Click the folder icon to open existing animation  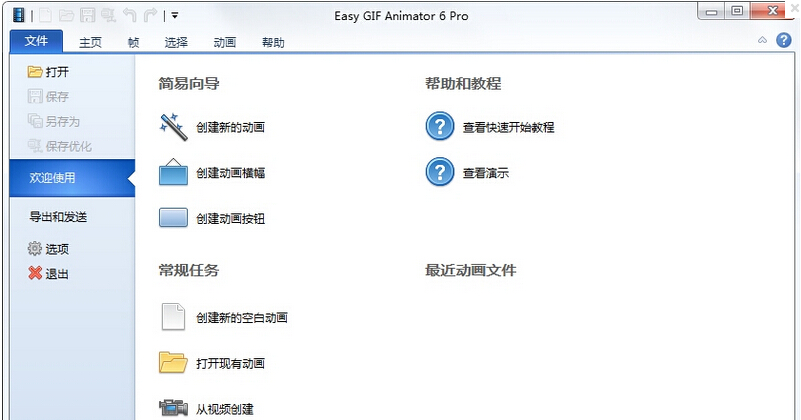tap(173, 363)
